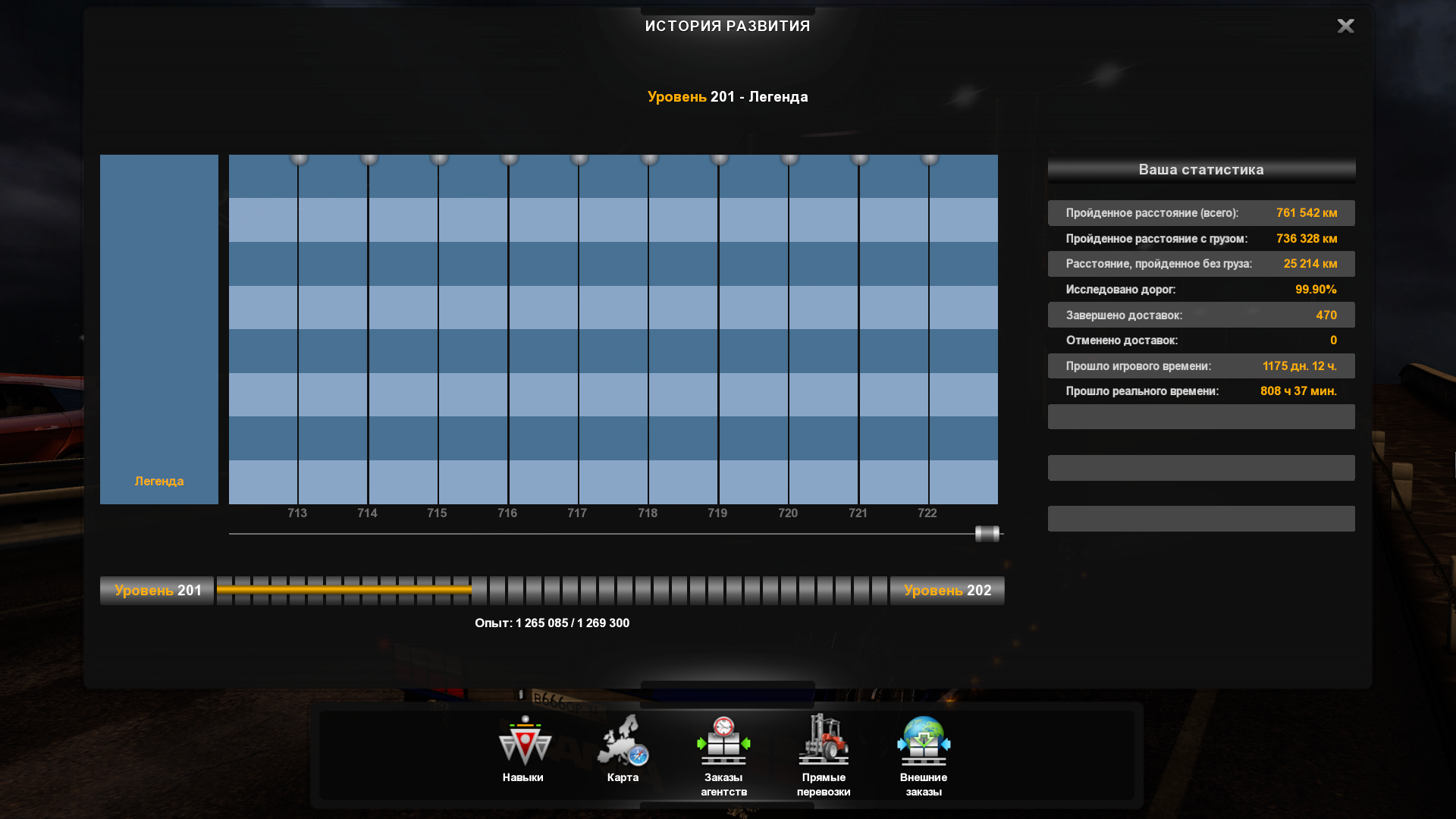Open Прямые перевозки forklift icon
The image size is (1456, 819).
point(824,739)
